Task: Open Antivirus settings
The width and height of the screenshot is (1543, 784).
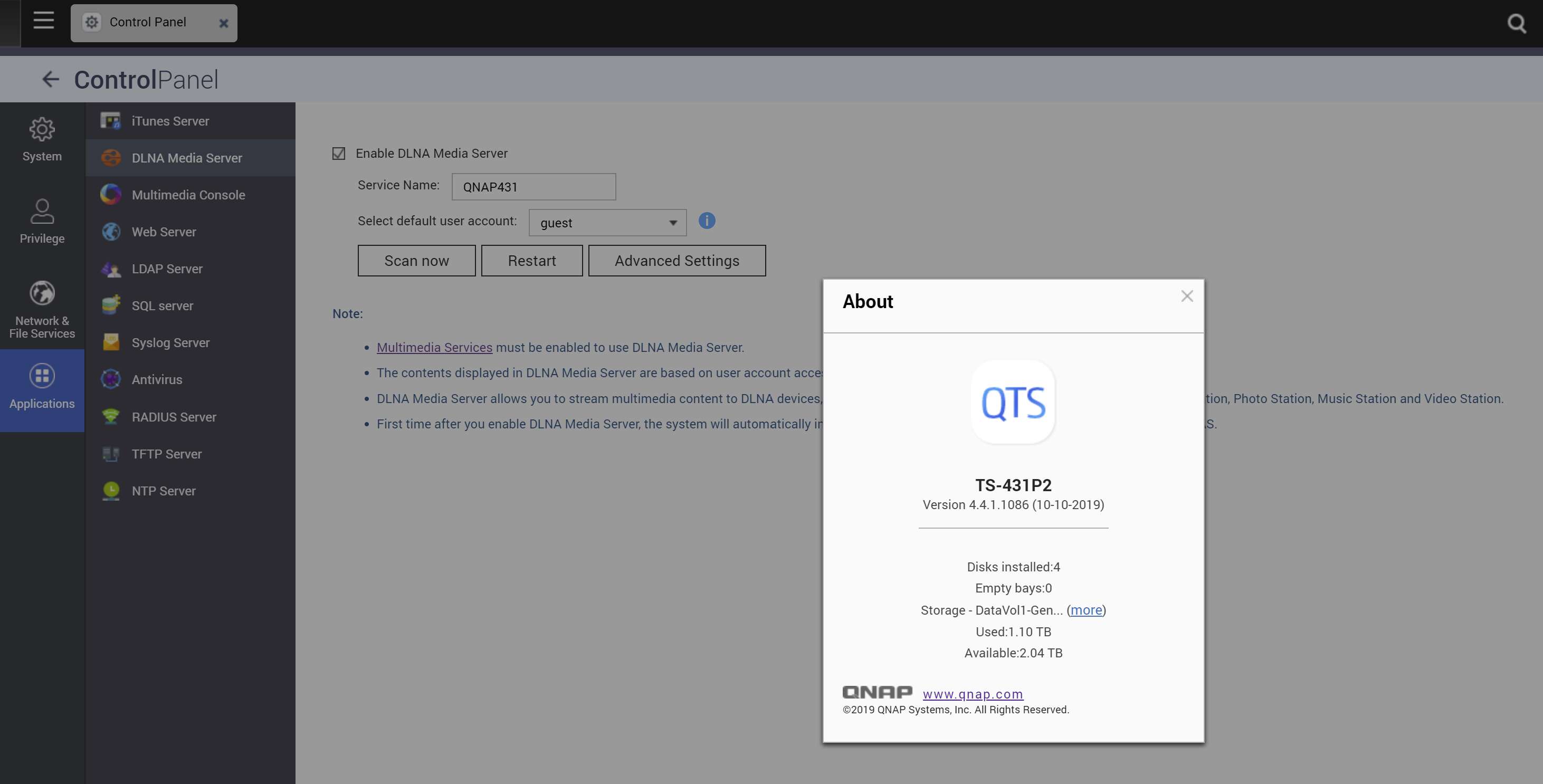Action: (191, 380)
